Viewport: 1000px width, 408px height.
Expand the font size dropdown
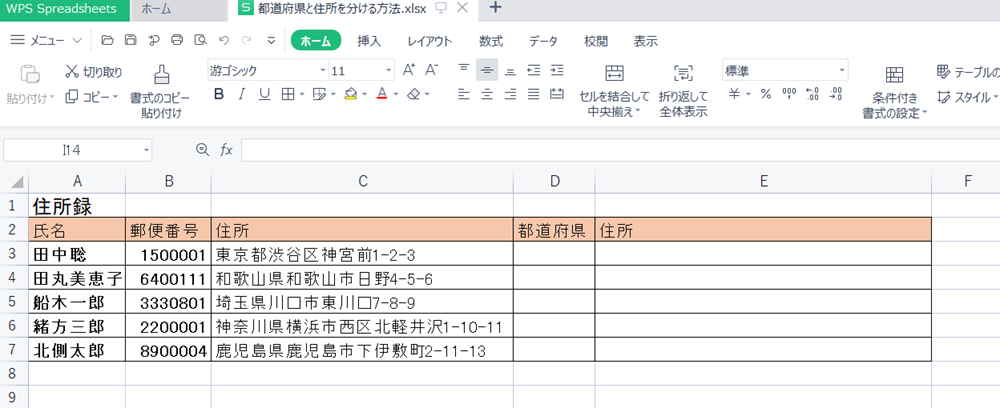pyautogui.click(x=390, y=71)
